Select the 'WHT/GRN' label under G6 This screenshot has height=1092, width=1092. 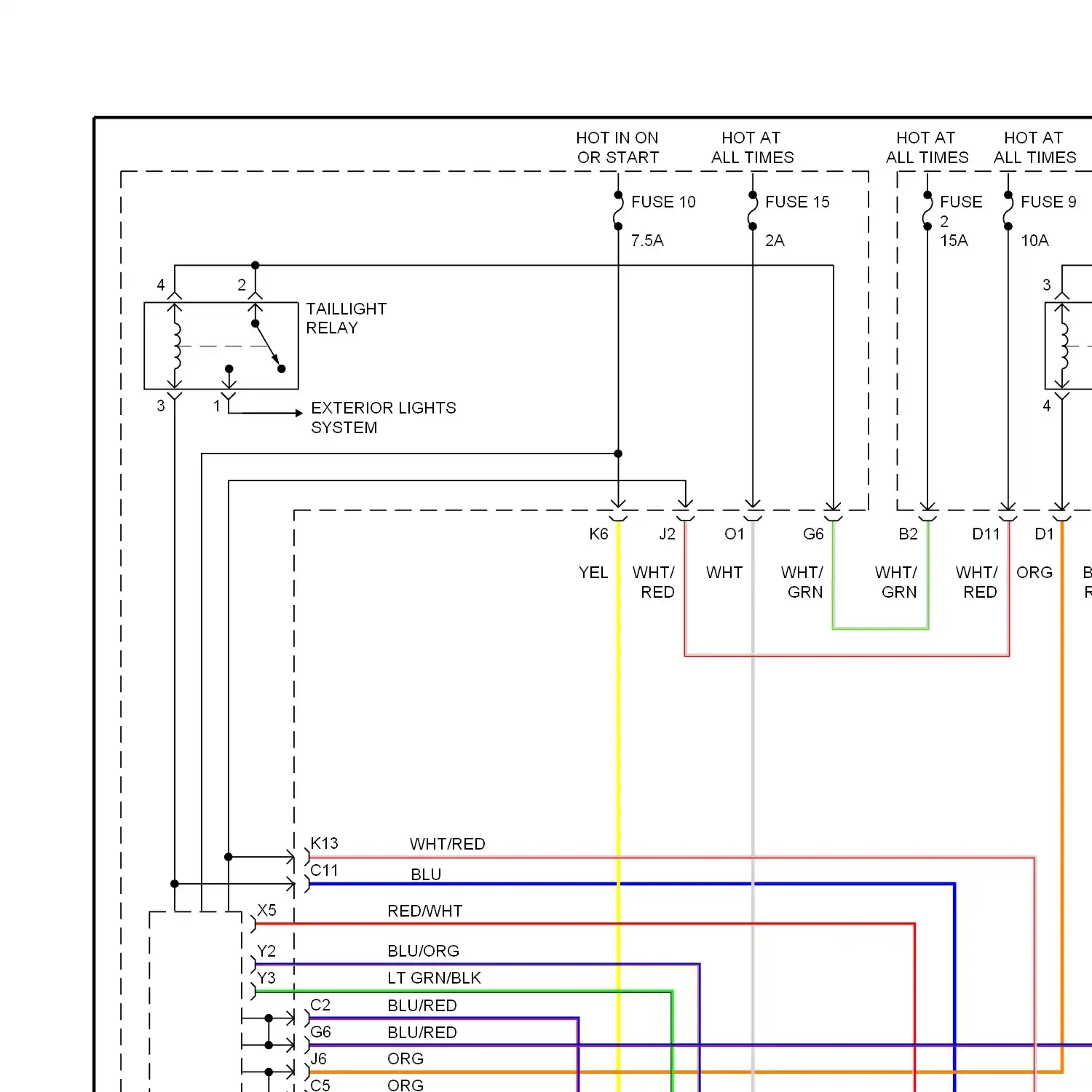click(802, 582)
